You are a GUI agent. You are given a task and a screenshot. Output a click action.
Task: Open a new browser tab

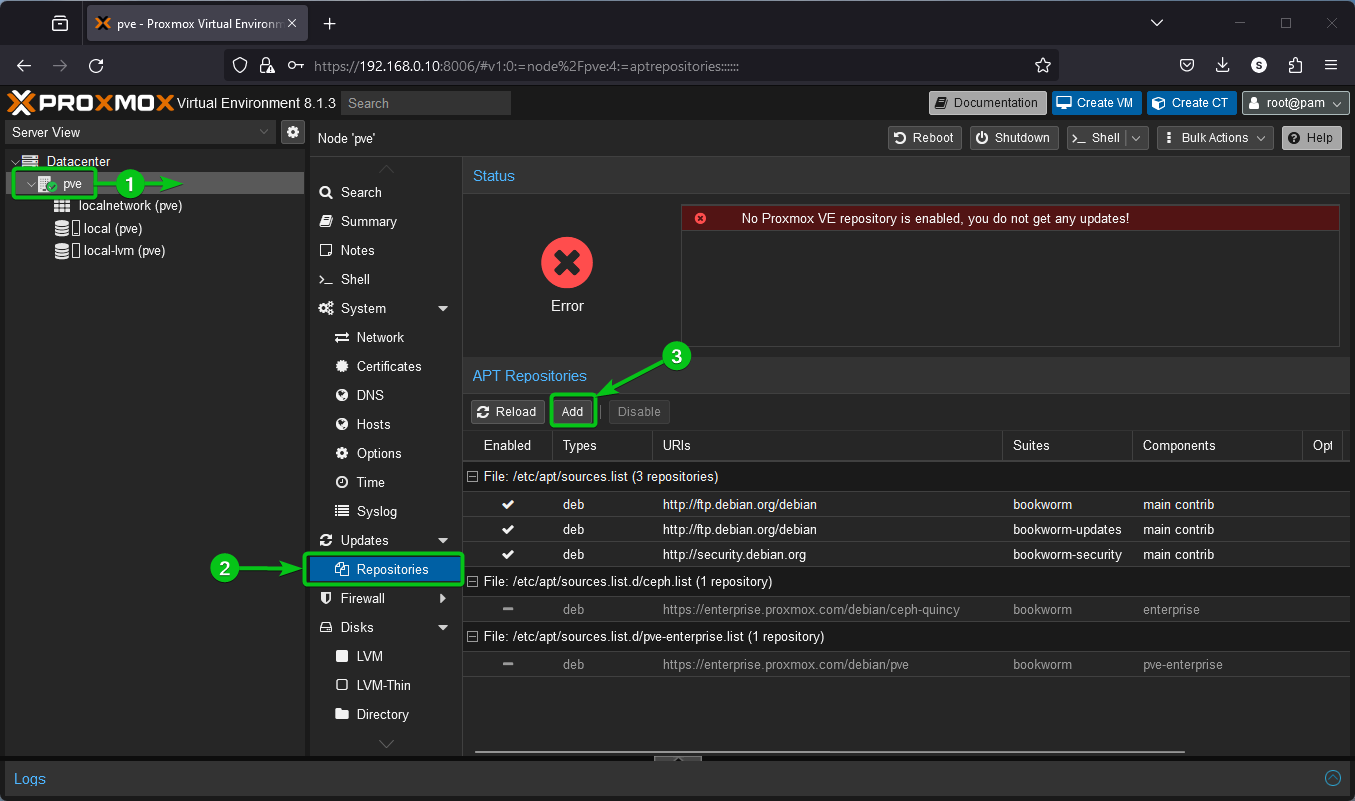(330, 23)
